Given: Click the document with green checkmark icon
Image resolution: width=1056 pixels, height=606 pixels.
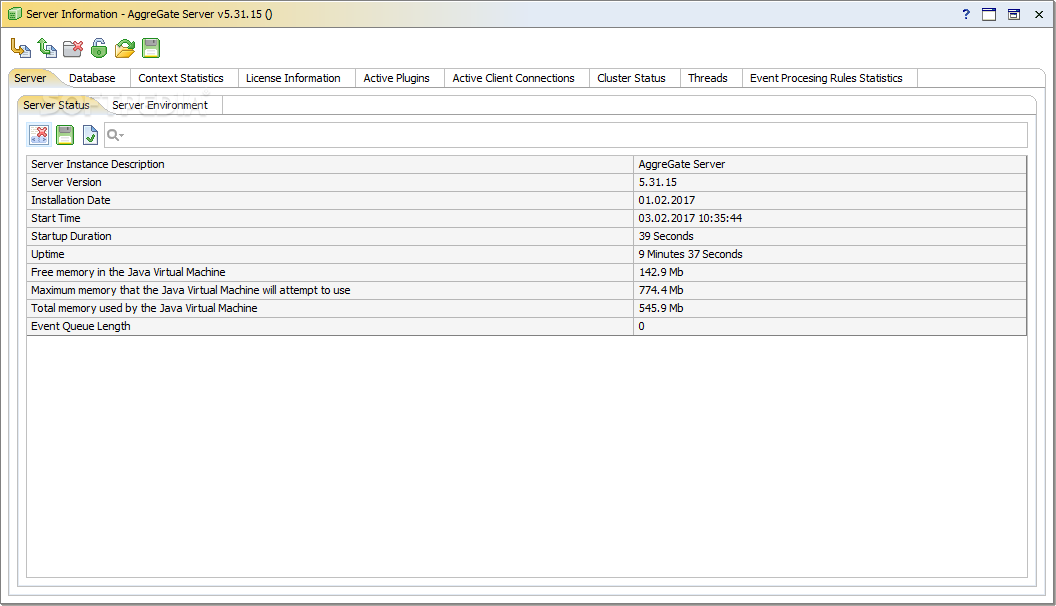Looking at the screenshot, I should (x=90, y=135).
